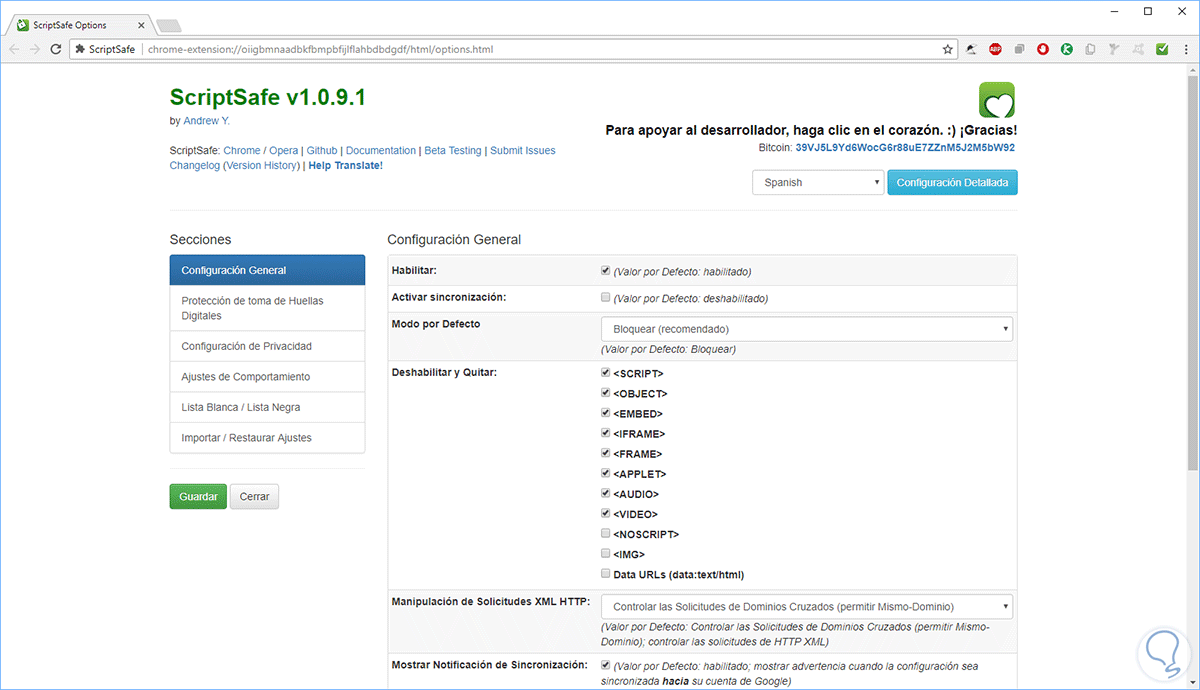1200x690 pixels.
Task: Uncheck the <AUDIO> checkbox
Action: [605, 492]
